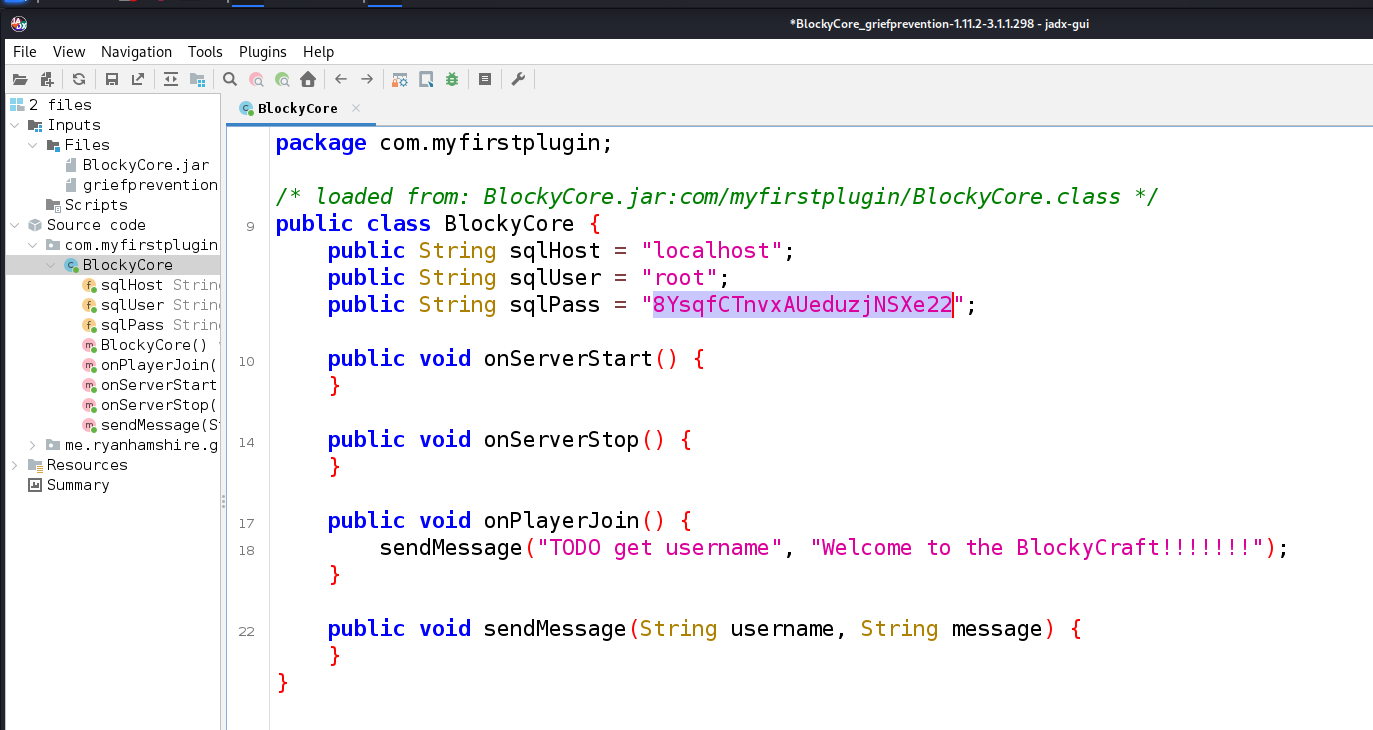The width and height of the screenshot is (1373, 730).
Task: Navigate back with the left arrow icon
Action: (x=341, y=79)
